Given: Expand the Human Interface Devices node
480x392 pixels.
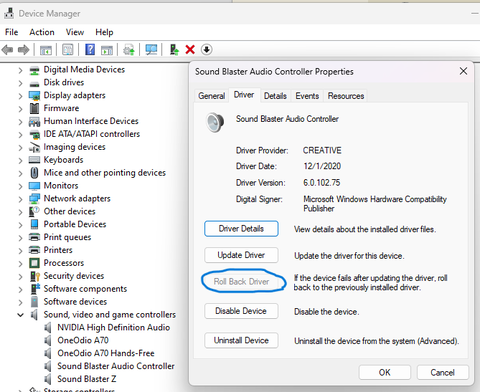Looking at the screenshot, I should coord(20,122).
